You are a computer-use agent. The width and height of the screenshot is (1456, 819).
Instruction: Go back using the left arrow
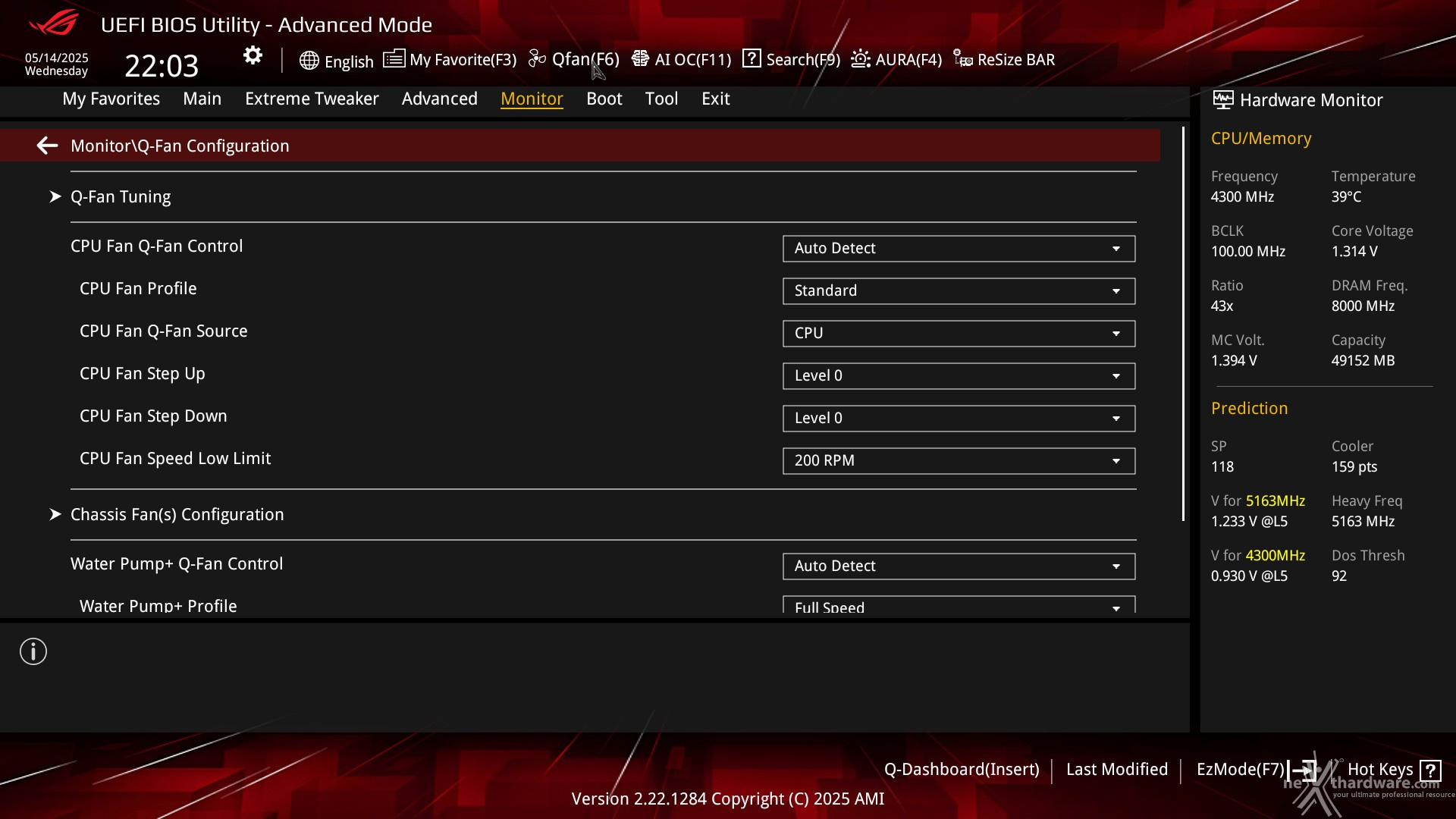click(x=47, y=146)
